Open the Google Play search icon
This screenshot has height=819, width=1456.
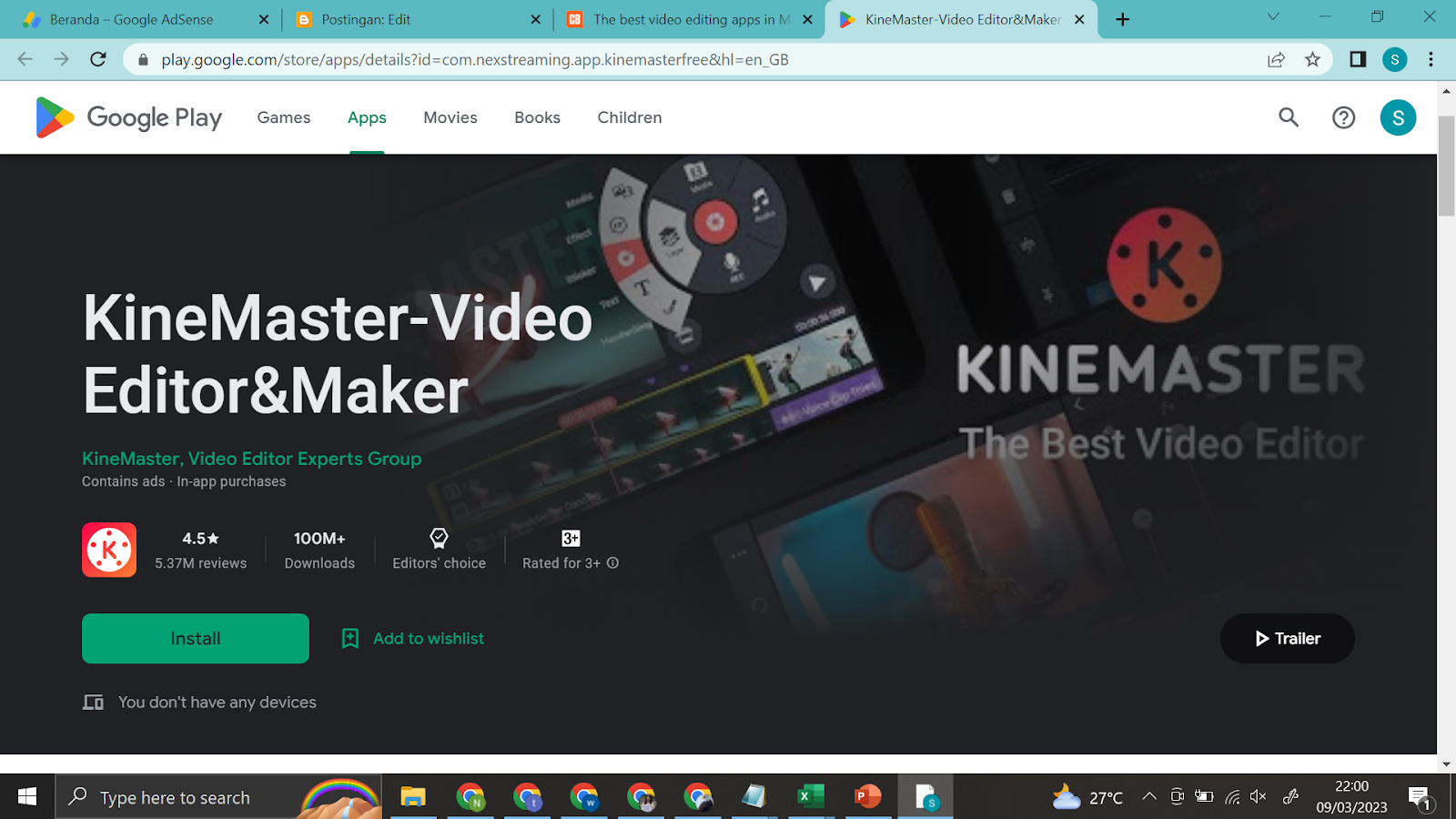[x=1289, y=117]
